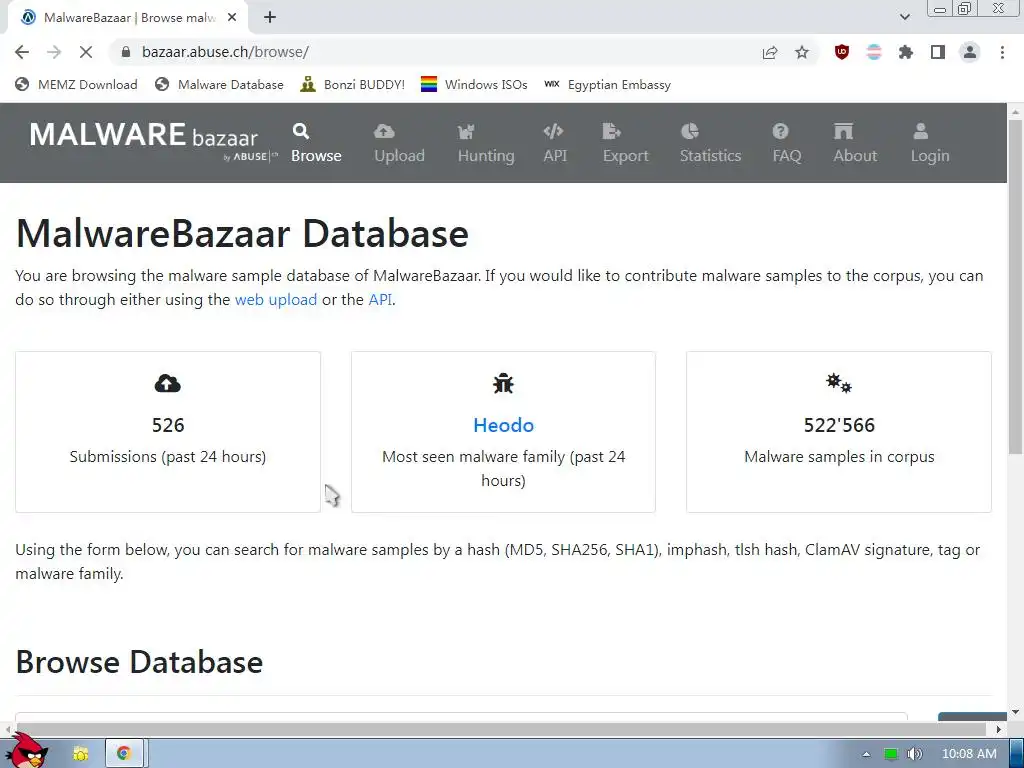This screenshot has height=768, width=1024.
Task: Open the striped flag extension icon
Action: pyautogui.click(x=874, y=52)
